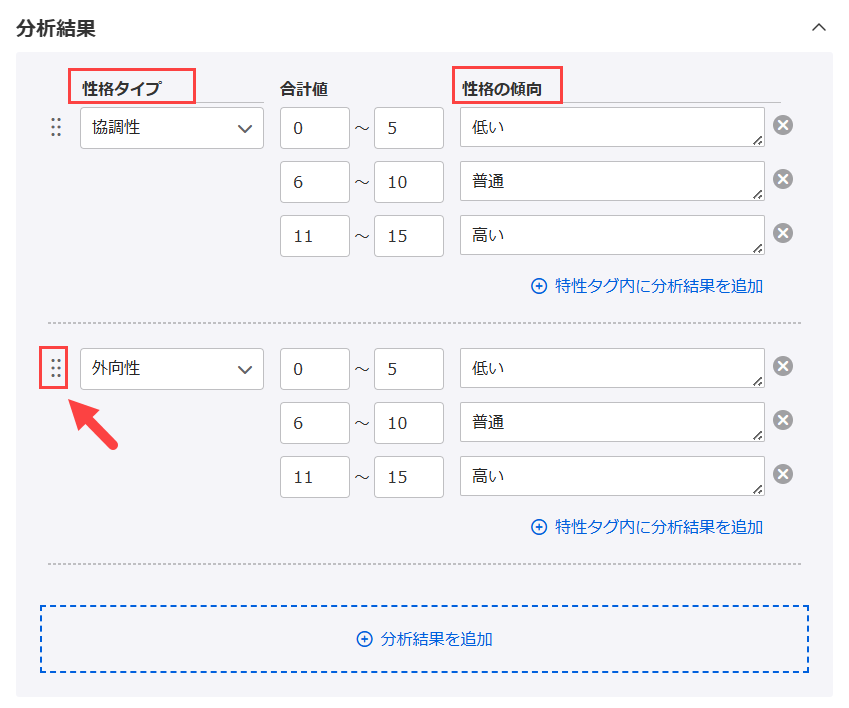The width and height of the screenshot is (849, 708).
Task: Click the 協調性 maximum value field showing 15
Action: [409, 236]
